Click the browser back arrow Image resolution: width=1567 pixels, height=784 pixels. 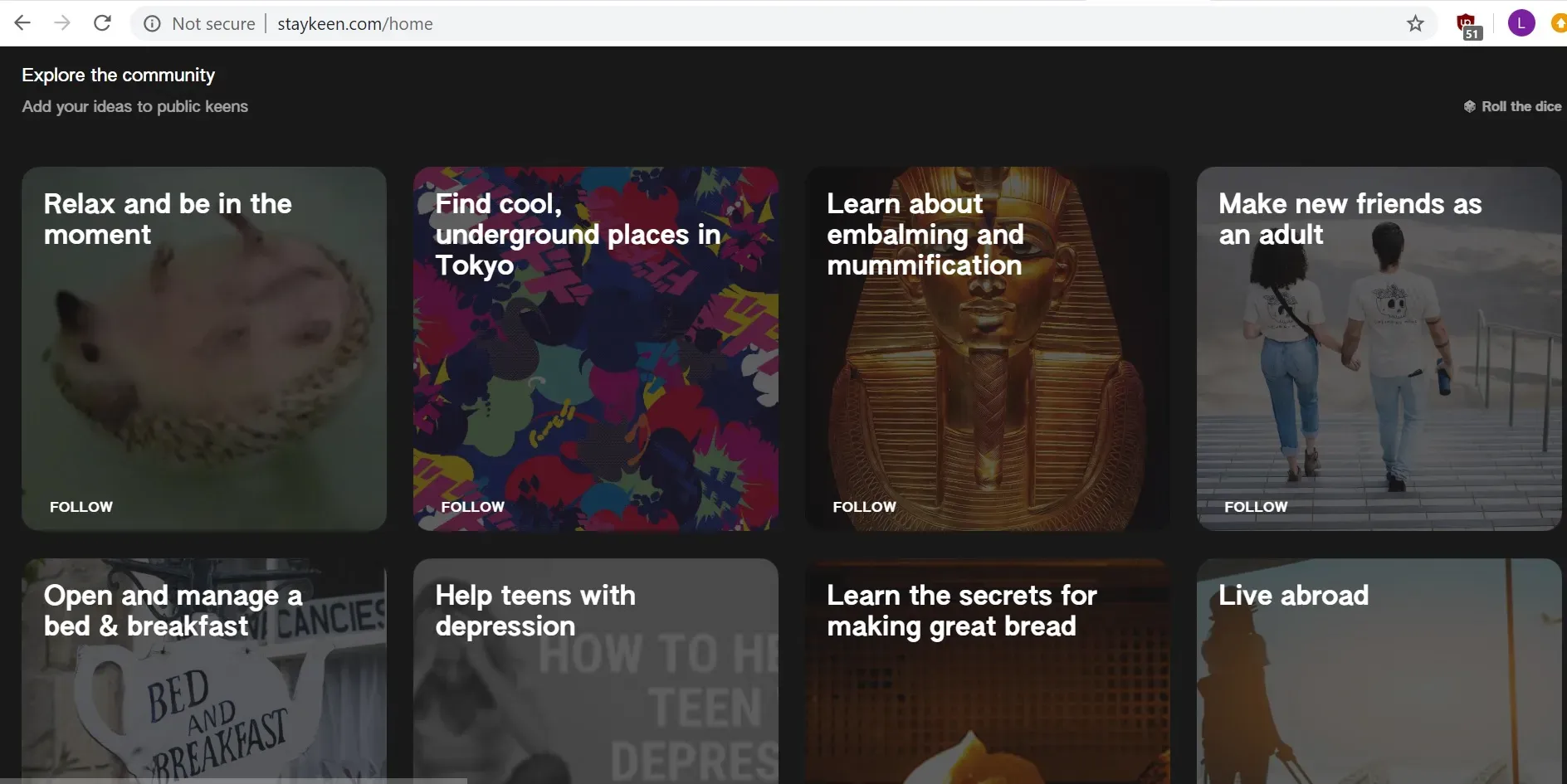(22, 23)
